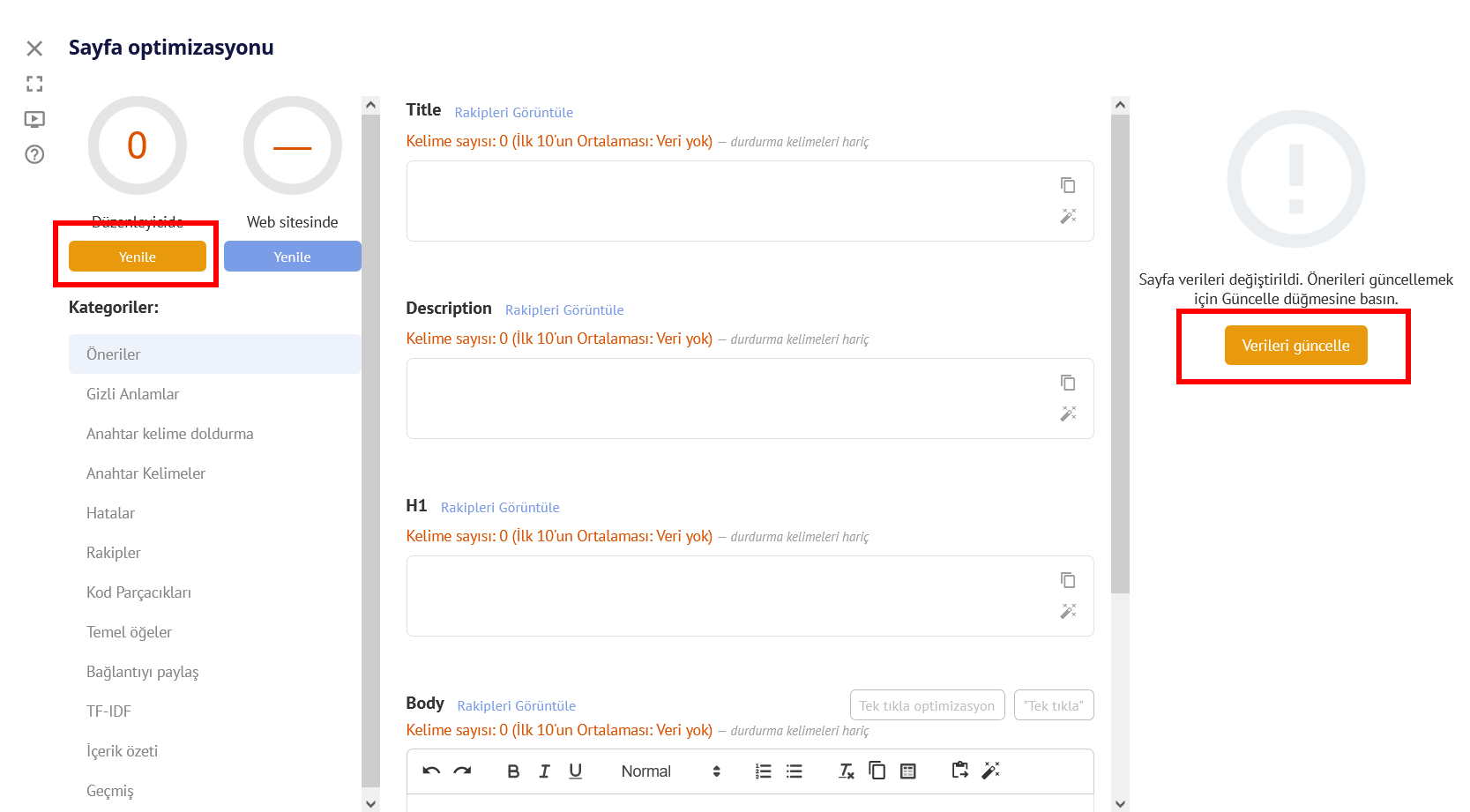
Task: Click inside the H1 text input field
Action: 723,596
